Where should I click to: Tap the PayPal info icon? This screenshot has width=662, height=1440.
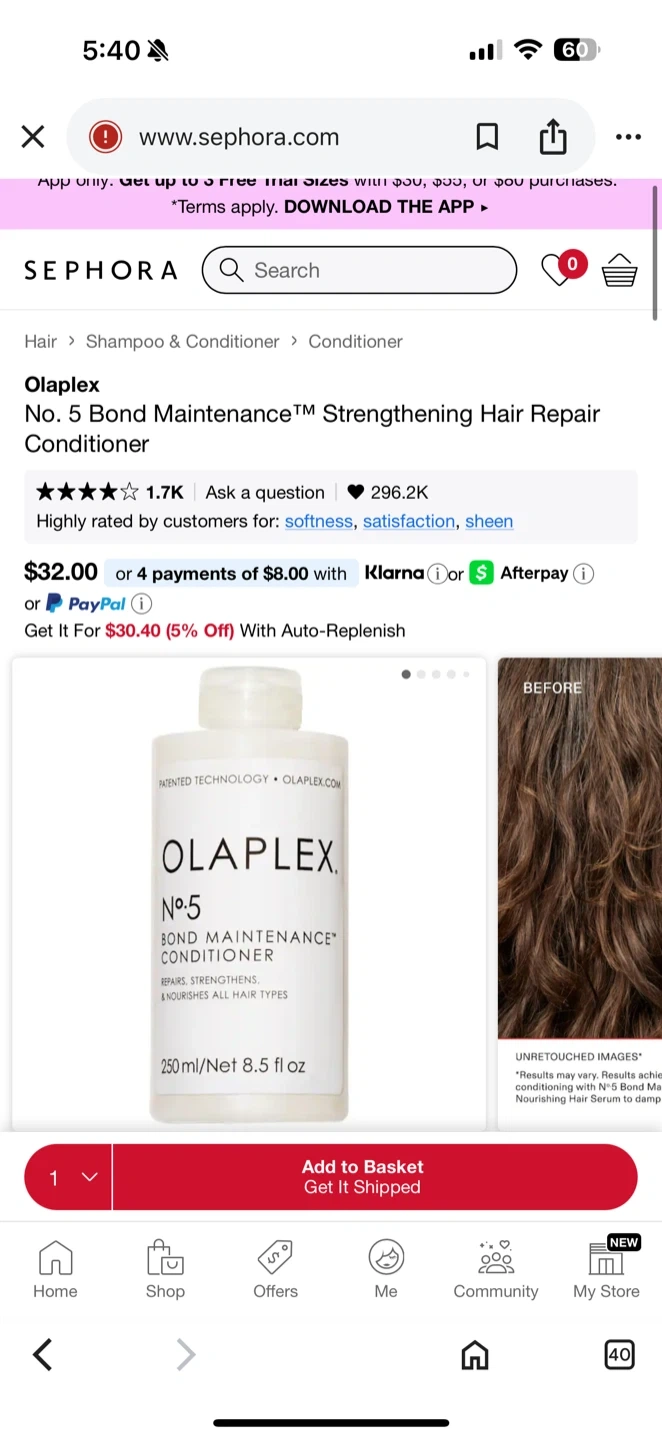(142, 603)
